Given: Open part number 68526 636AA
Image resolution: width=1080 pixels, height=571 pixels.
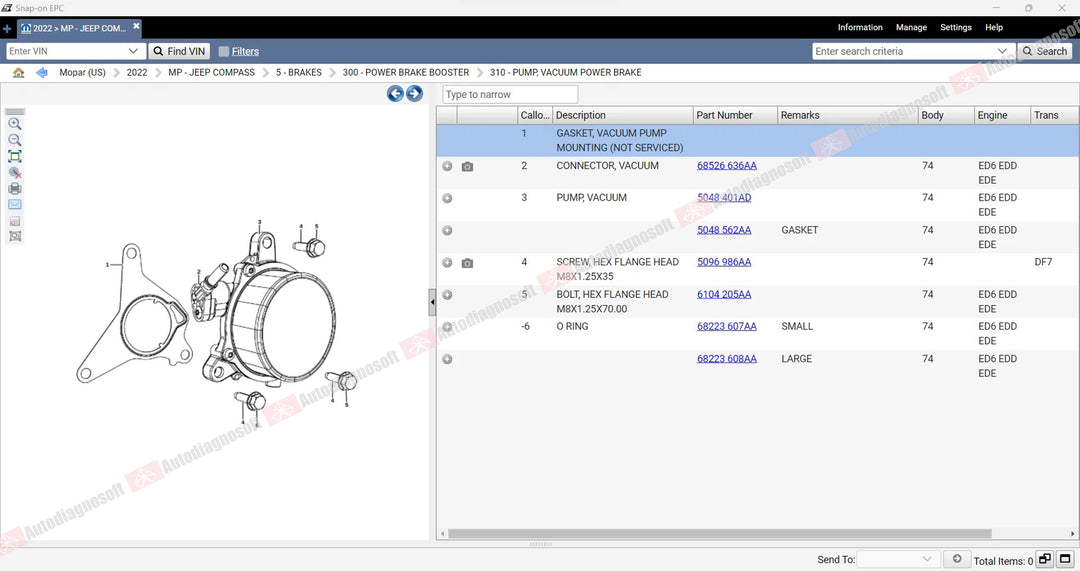Looking at the screenshot, I should (x=727, y=166).
